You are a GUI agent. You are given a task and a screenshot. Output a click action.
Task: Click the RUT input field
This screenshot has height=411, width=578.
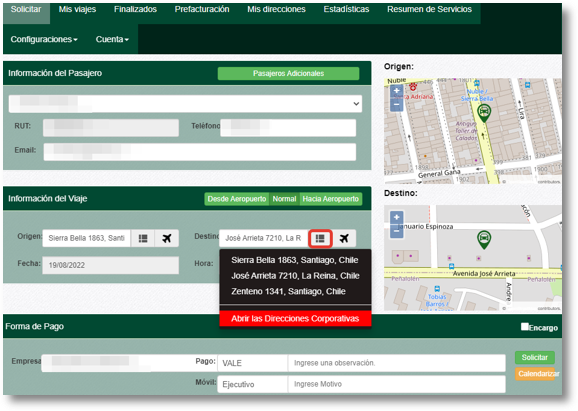click(111, 128)
